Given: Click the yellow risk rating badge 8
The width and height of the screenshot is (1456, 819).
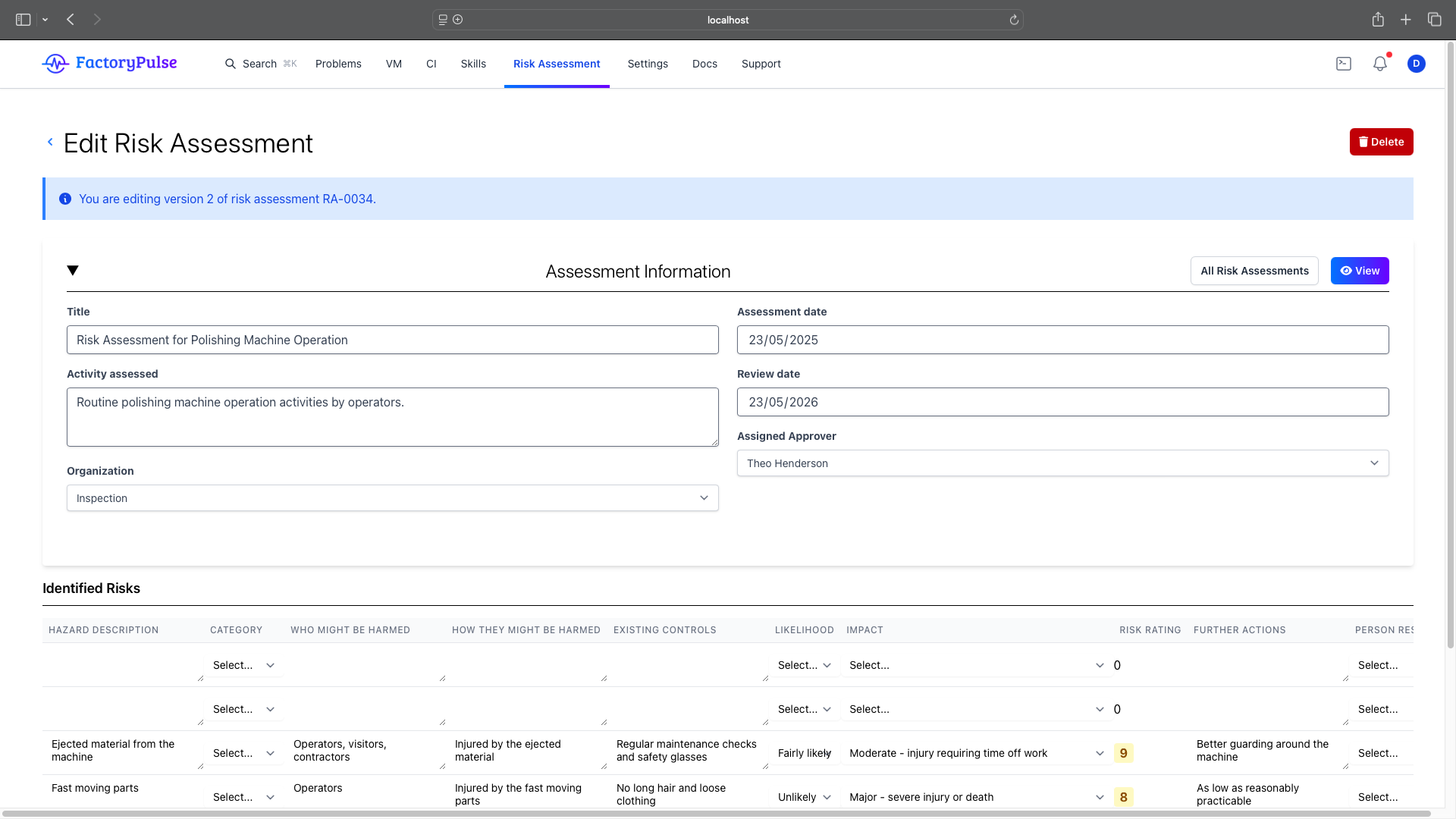Looking at the screenshot, I should pyautogui.click(x=1123, y=797).
